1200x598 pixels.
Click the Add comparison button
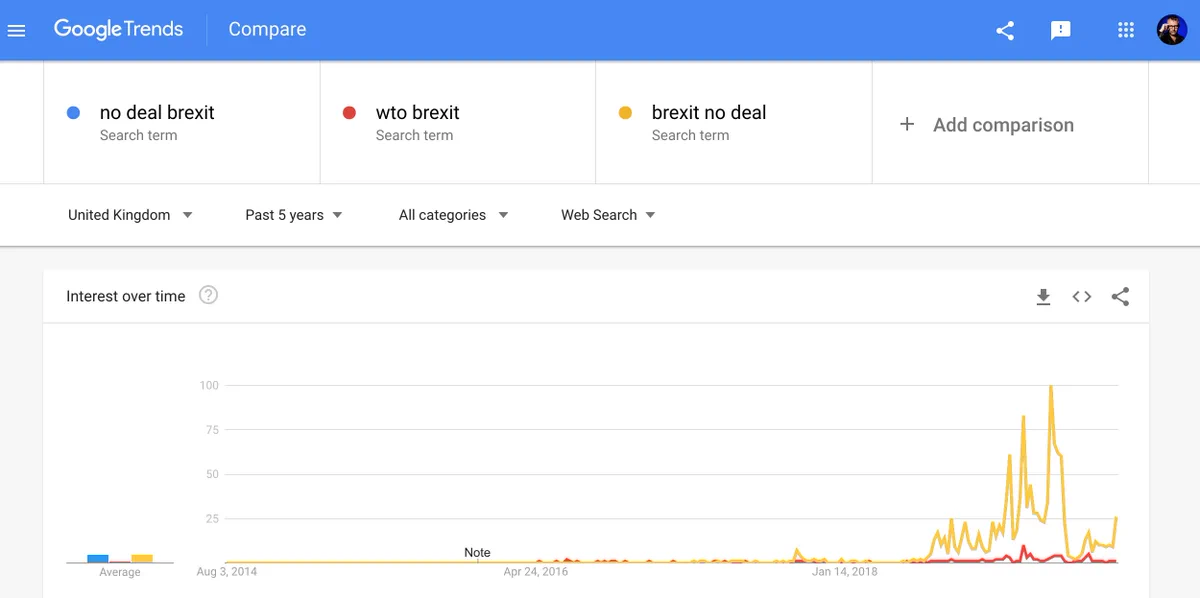[x=986, y=124]
